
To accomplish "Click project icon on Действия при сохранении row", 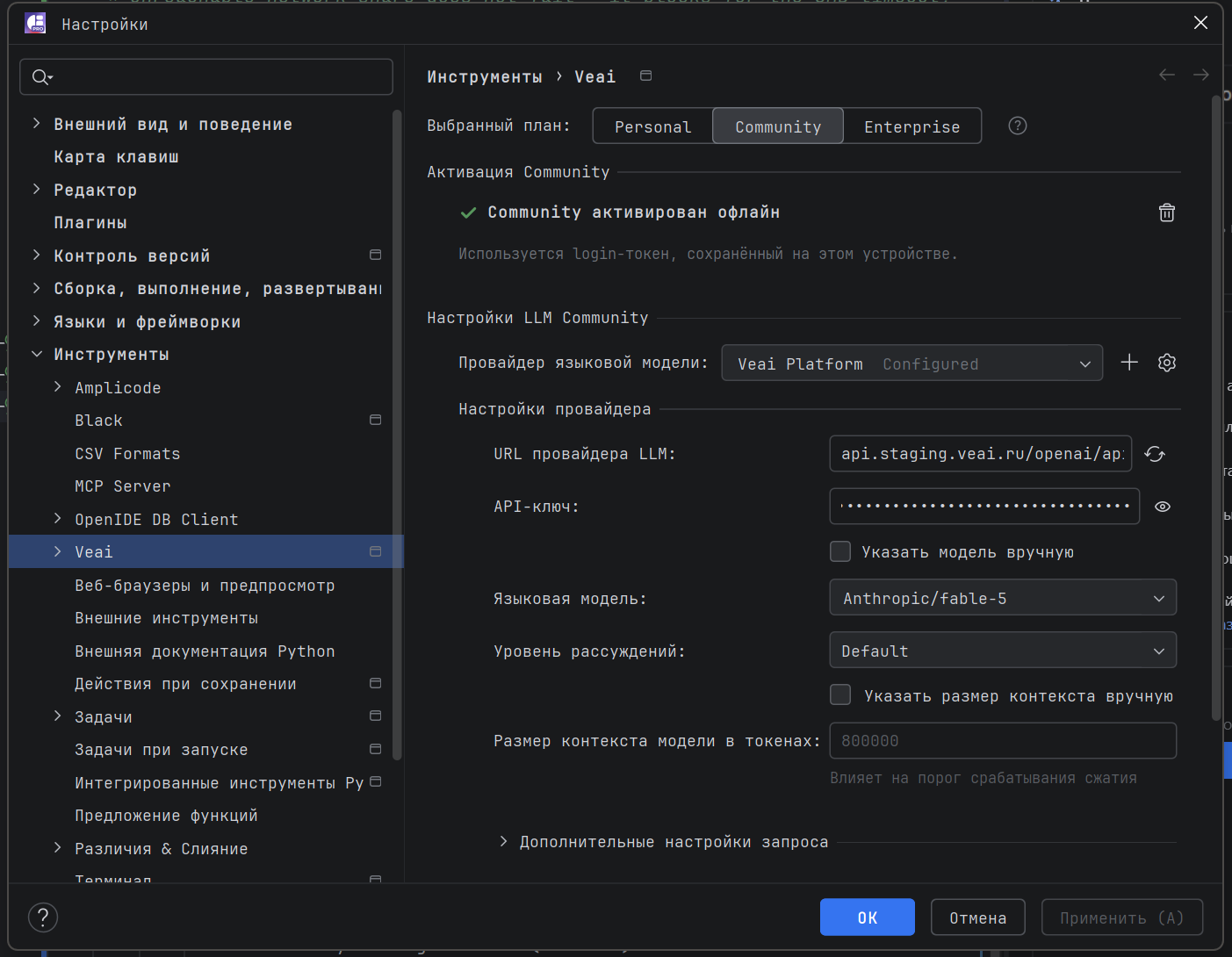I will [375, 683].
